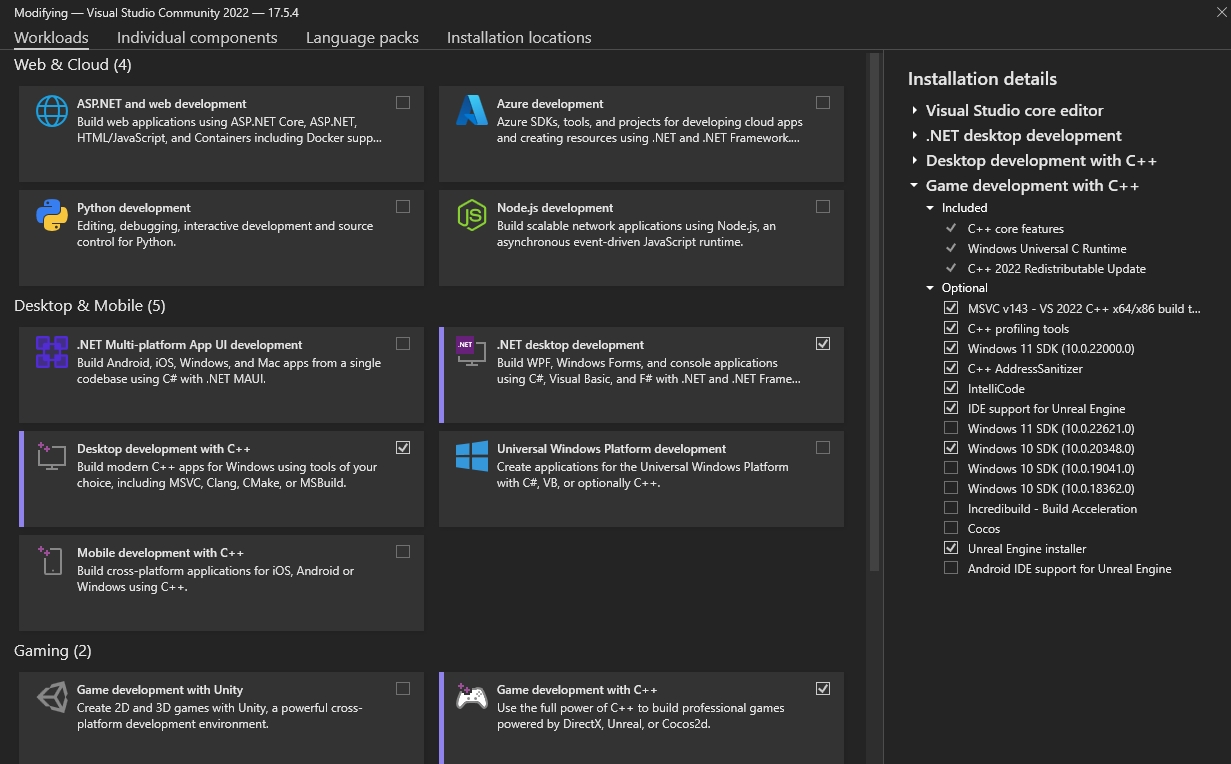Image resolution: width=1231 pixels, height=764 pixels.
Task: Open the Language packs tab
Action: pyautogui.click(x=362, y=38)
